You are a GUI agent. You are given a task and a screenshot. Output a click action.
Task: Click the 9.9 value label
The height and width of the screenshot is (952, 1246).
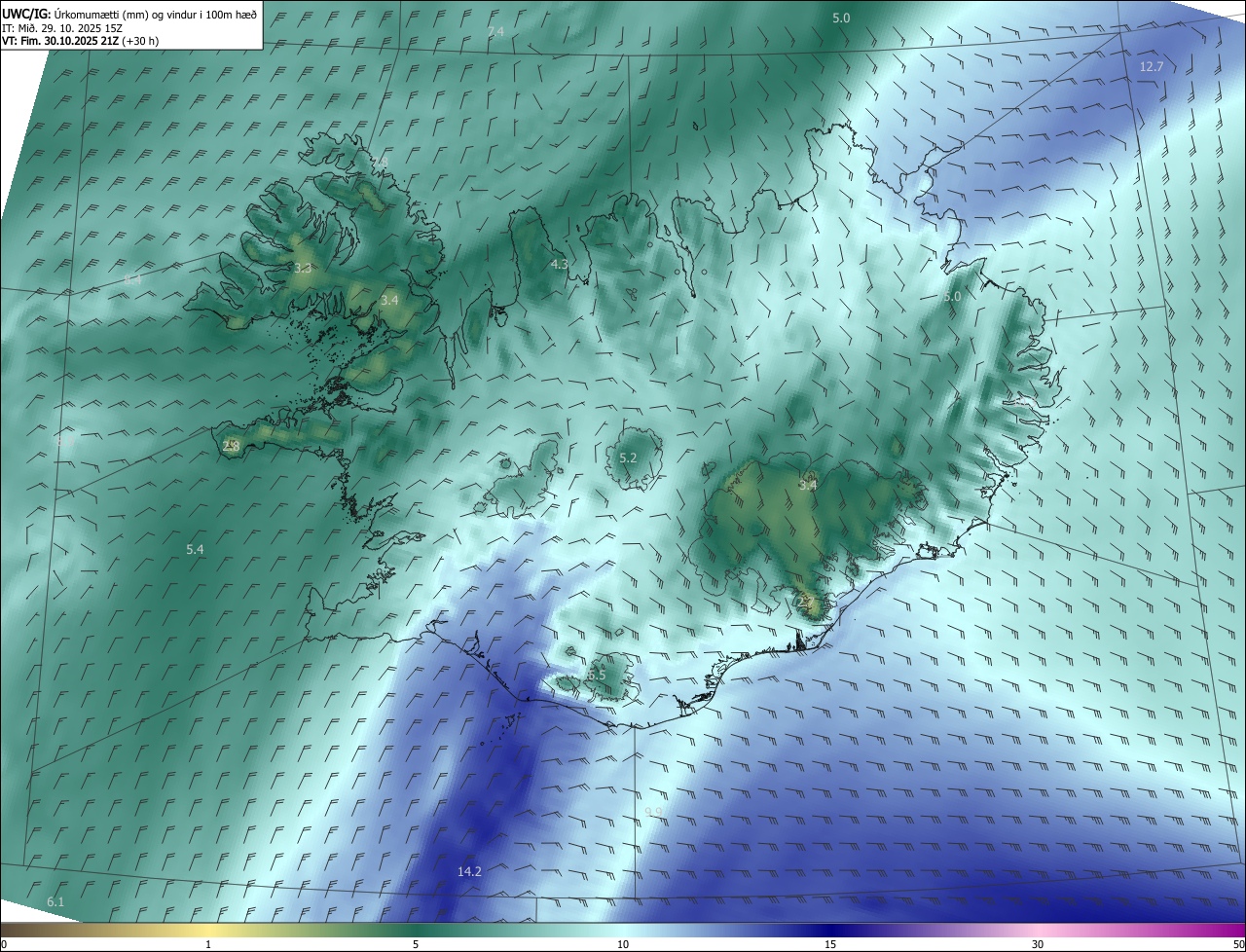pos(653,812)
